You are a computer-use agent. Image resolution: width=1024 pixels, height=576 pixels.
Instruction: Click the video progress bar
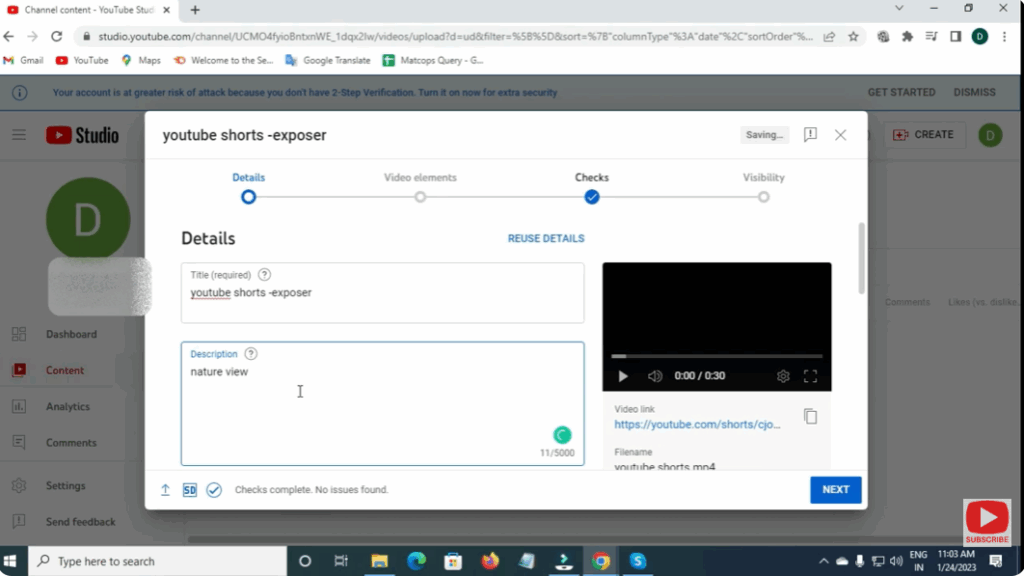click(716, 356)
